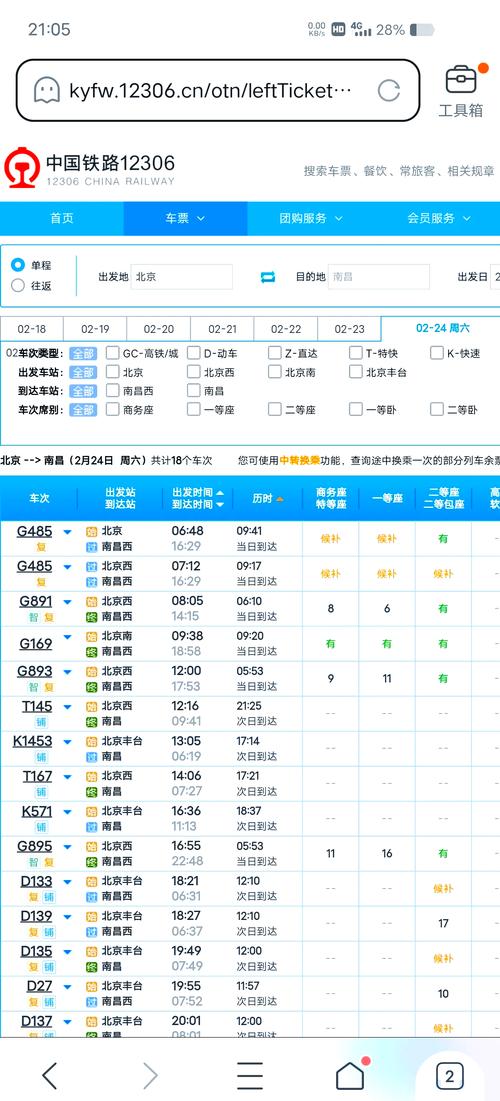Click the 铺 tag under K571
The image size is (500, 1101).
tap(41, 827)
